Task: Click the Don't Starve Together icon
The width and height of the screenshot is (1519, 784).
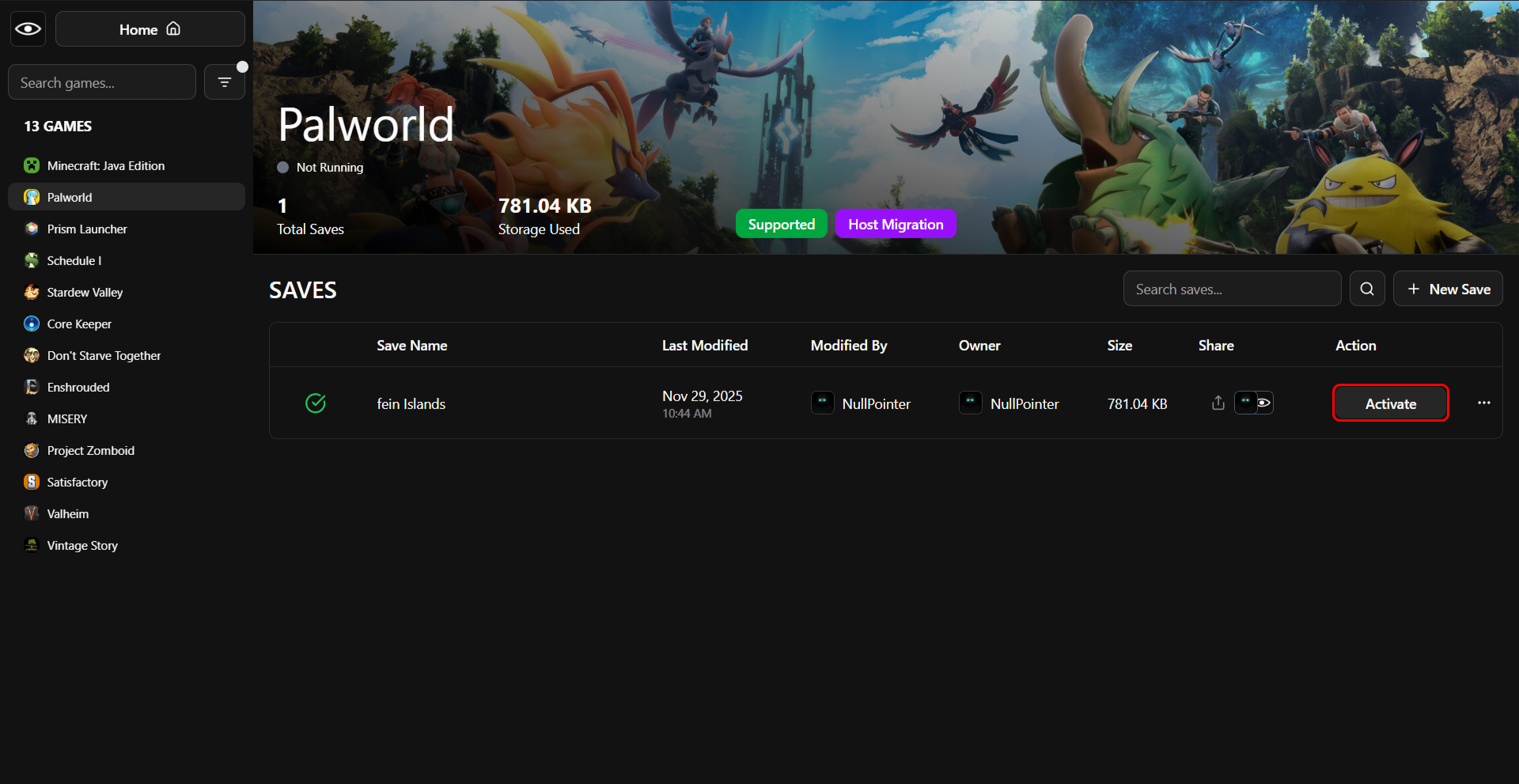Action: pyautogui.click(x=32, y=355)
